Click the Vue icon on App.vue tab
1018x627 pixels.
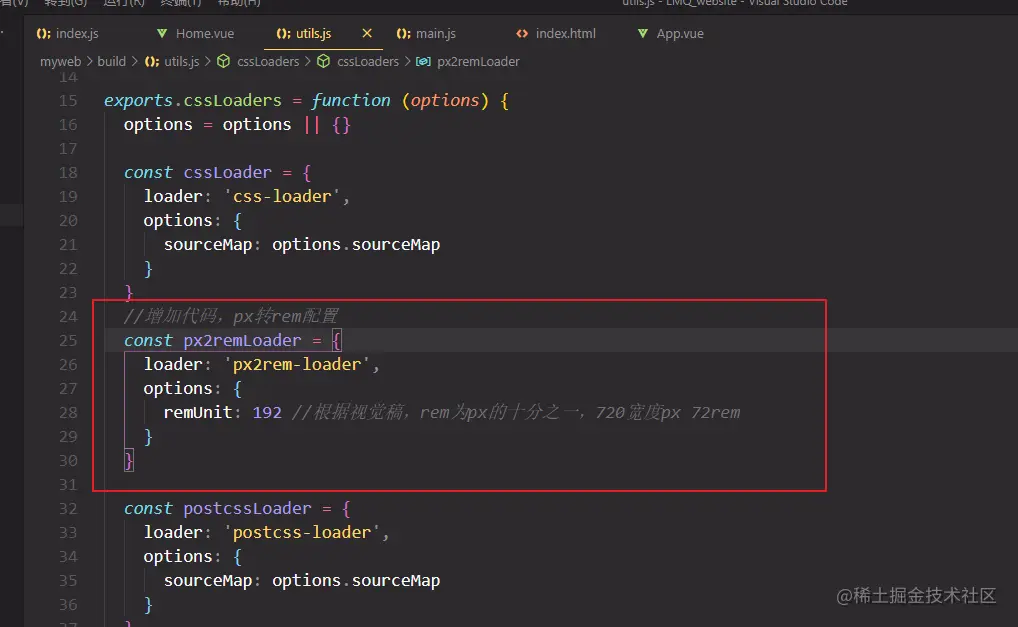pos(643,33)
